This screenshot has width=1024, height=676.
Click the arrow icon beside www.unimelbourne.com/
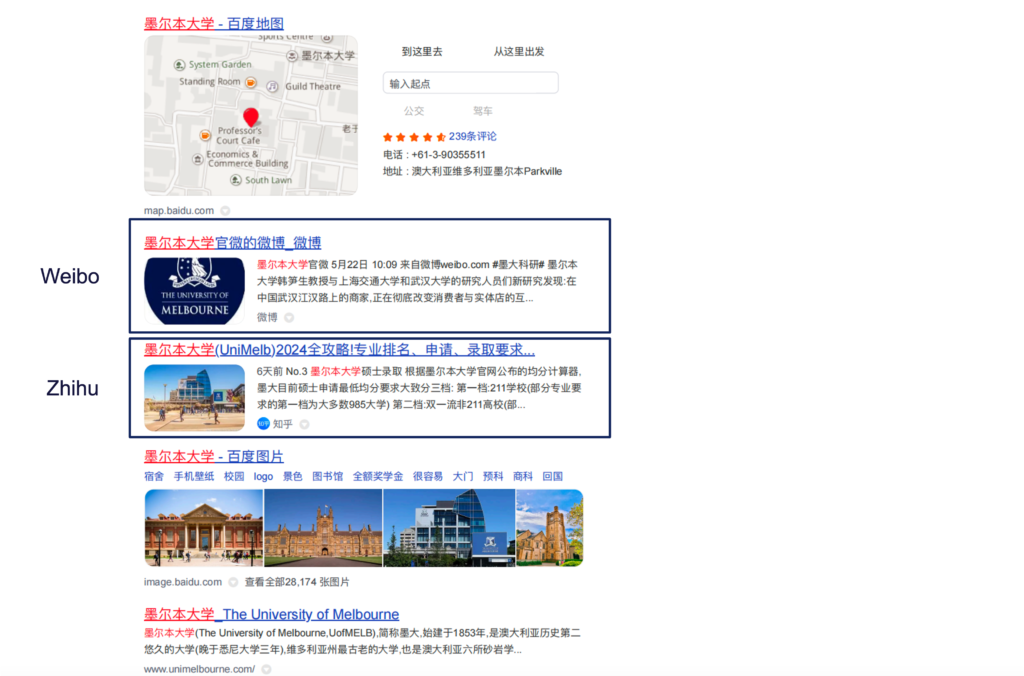tap(266, 669)
